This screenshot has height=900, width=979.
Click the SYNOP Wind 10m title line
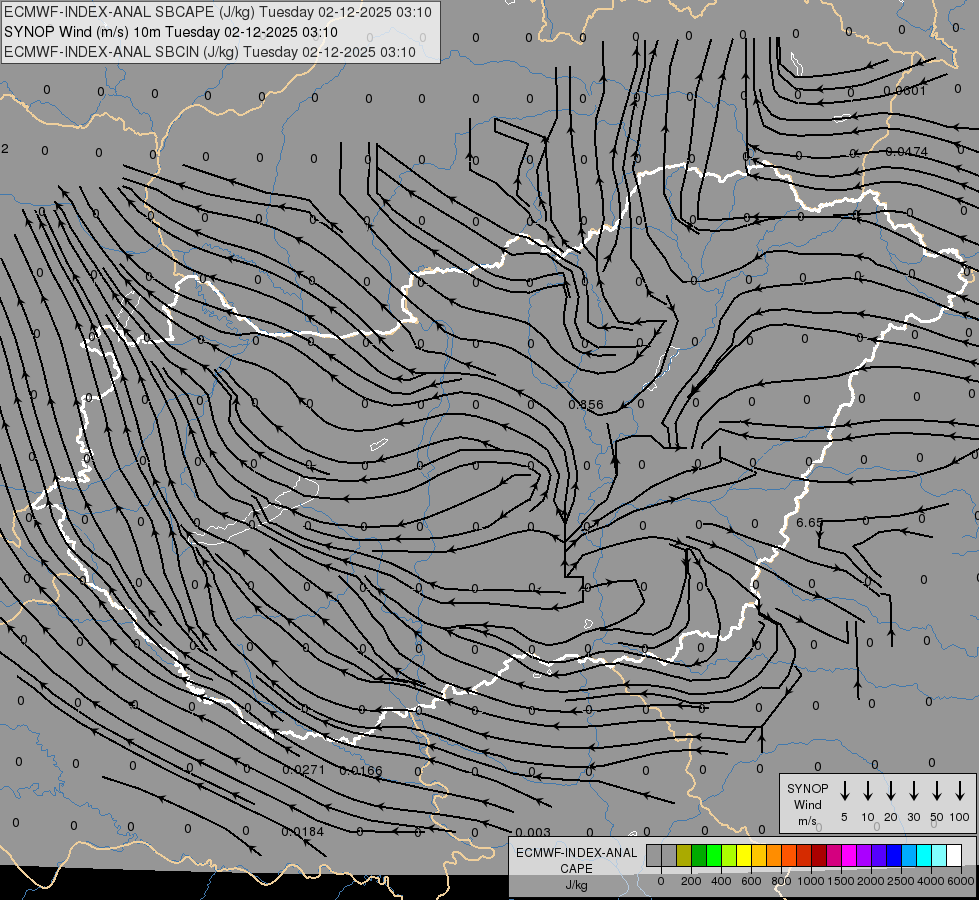click(170, 32)
